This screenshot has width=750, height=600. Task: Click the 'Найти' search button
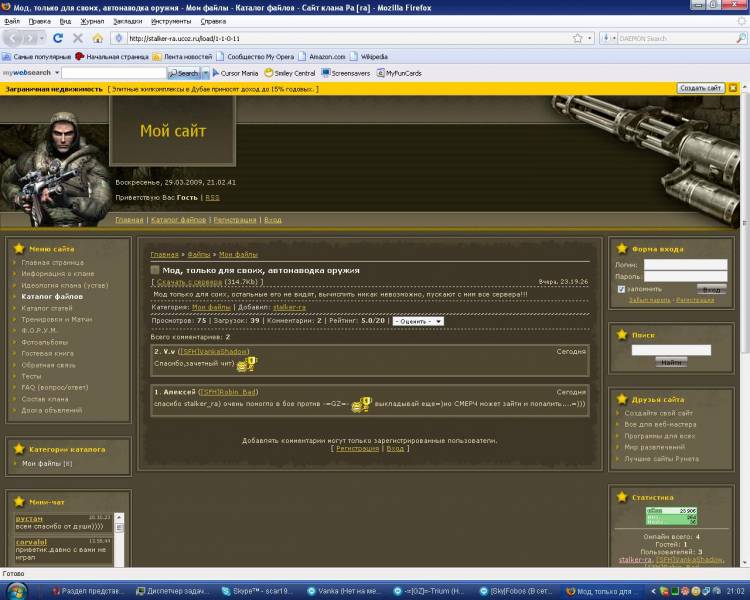coord(671,362)
